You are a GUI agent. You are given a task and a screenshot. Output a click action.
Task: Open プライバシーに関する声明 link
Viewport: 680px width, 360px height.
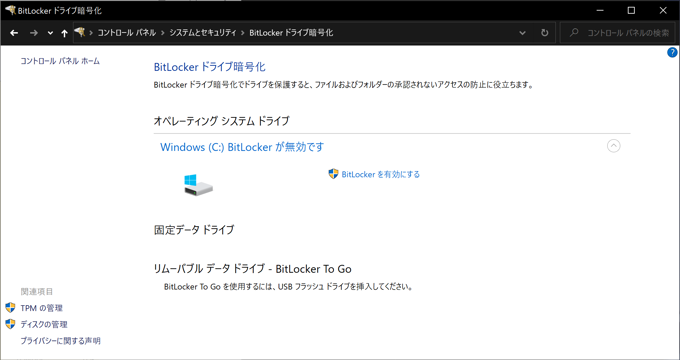click(60, 341)
